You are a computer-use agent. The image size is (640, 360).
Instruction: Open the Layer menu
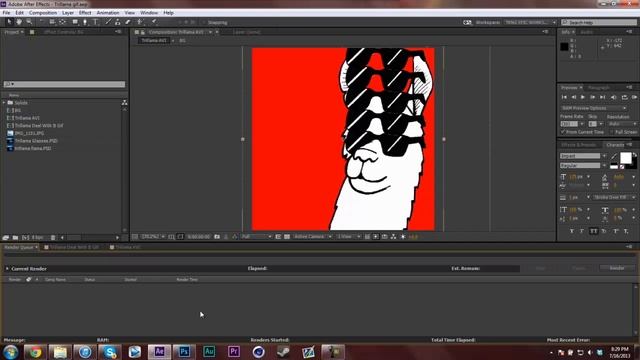[x=68, y=13]
